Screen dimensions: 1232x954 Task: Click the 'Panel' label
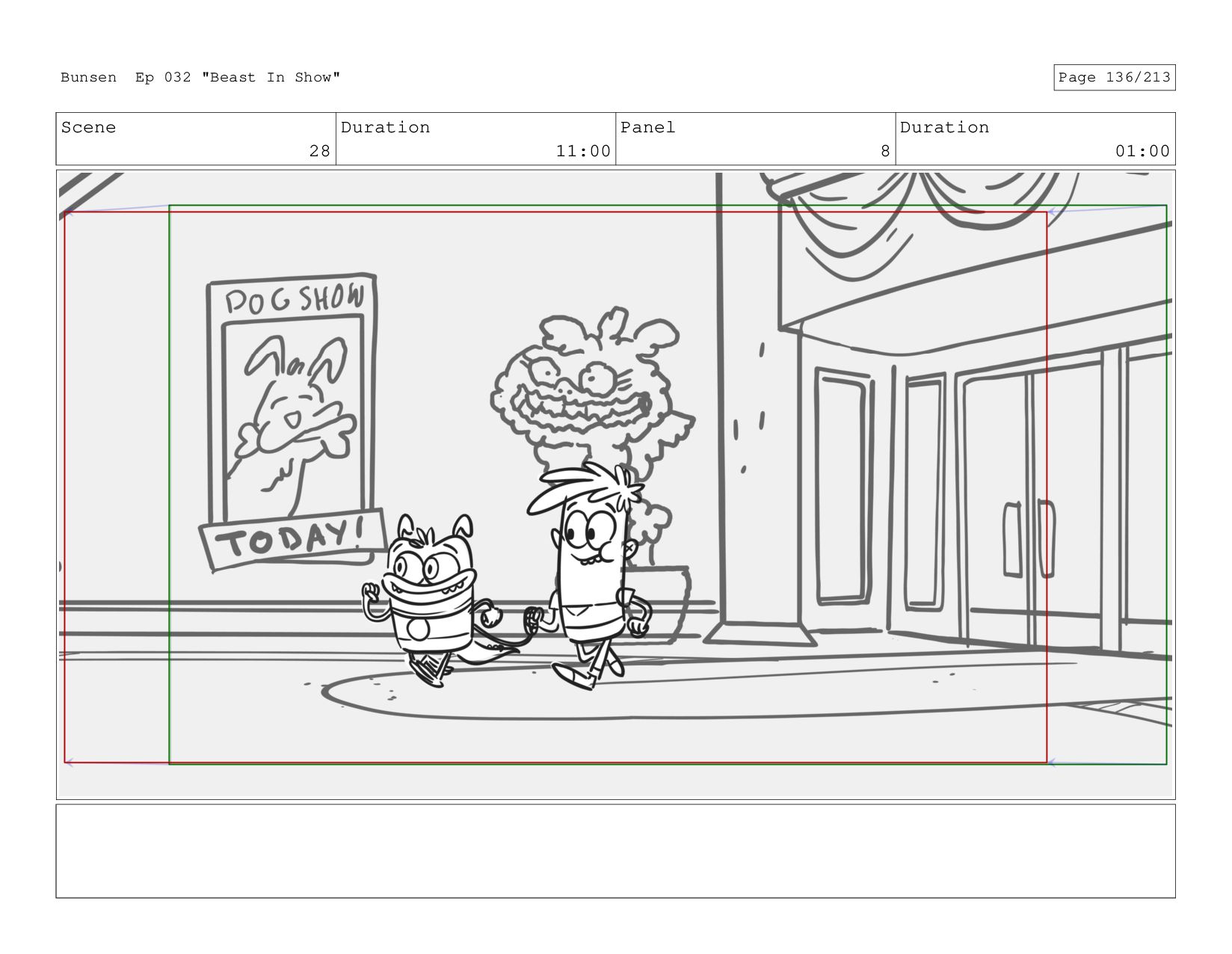647,127
